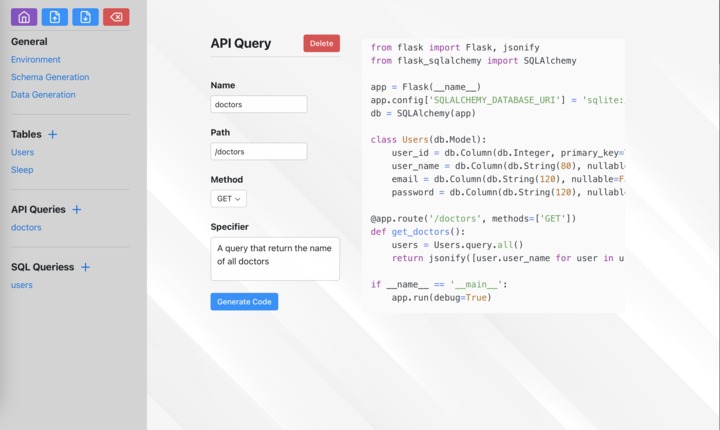Focus the Name field containing doctors
720x430 pixels.
click(259, 104)
